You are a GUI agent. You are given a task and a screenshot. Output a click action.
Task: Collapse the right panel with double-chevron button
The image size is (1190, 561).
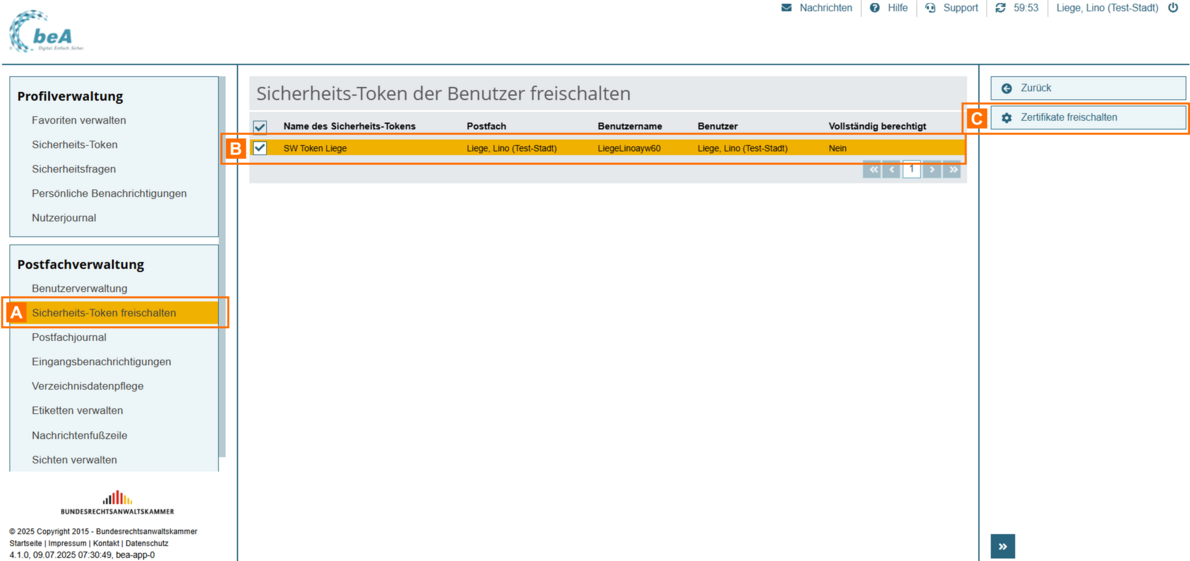(x=1002, y=546)
